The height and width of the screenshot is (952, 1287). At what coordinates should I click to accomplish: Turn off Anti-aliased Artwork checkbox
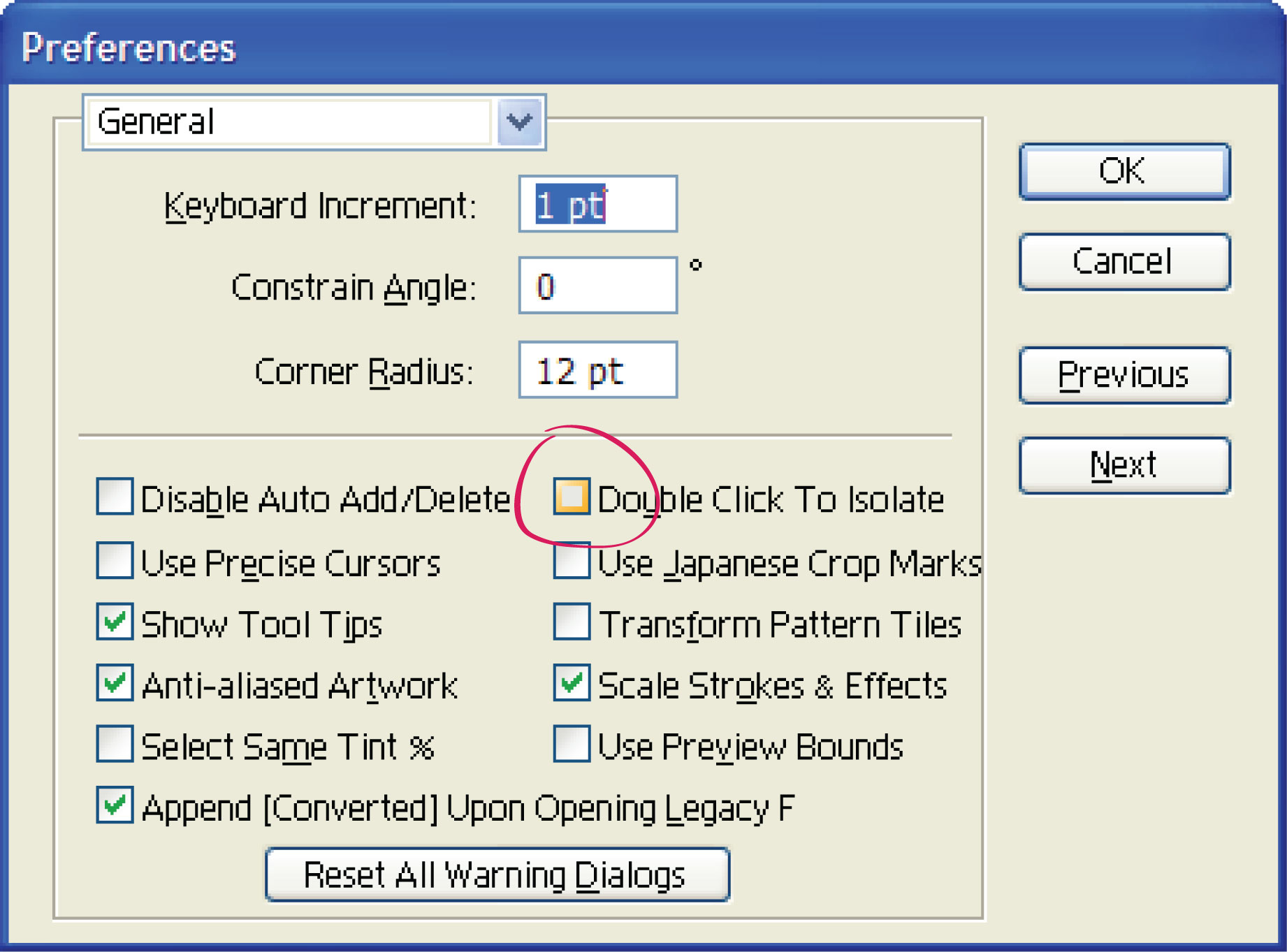115,683
